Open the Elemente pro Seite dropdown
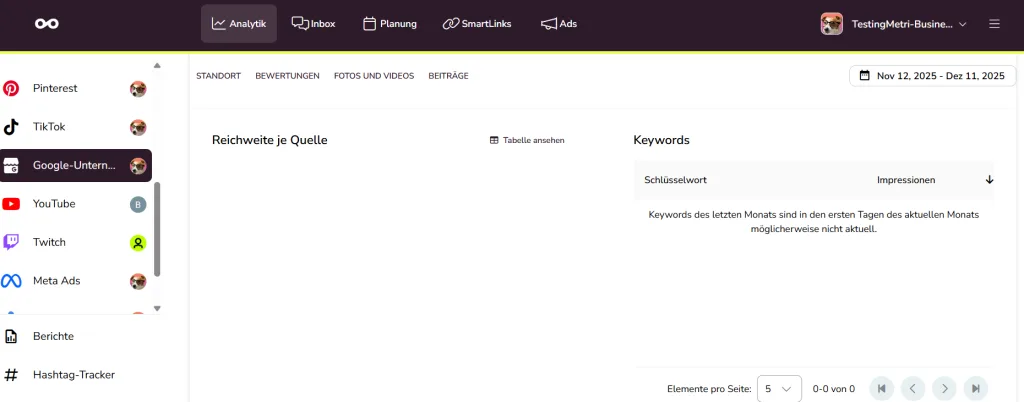Screen dimensions: 1024x402 [x=779, y=388]
